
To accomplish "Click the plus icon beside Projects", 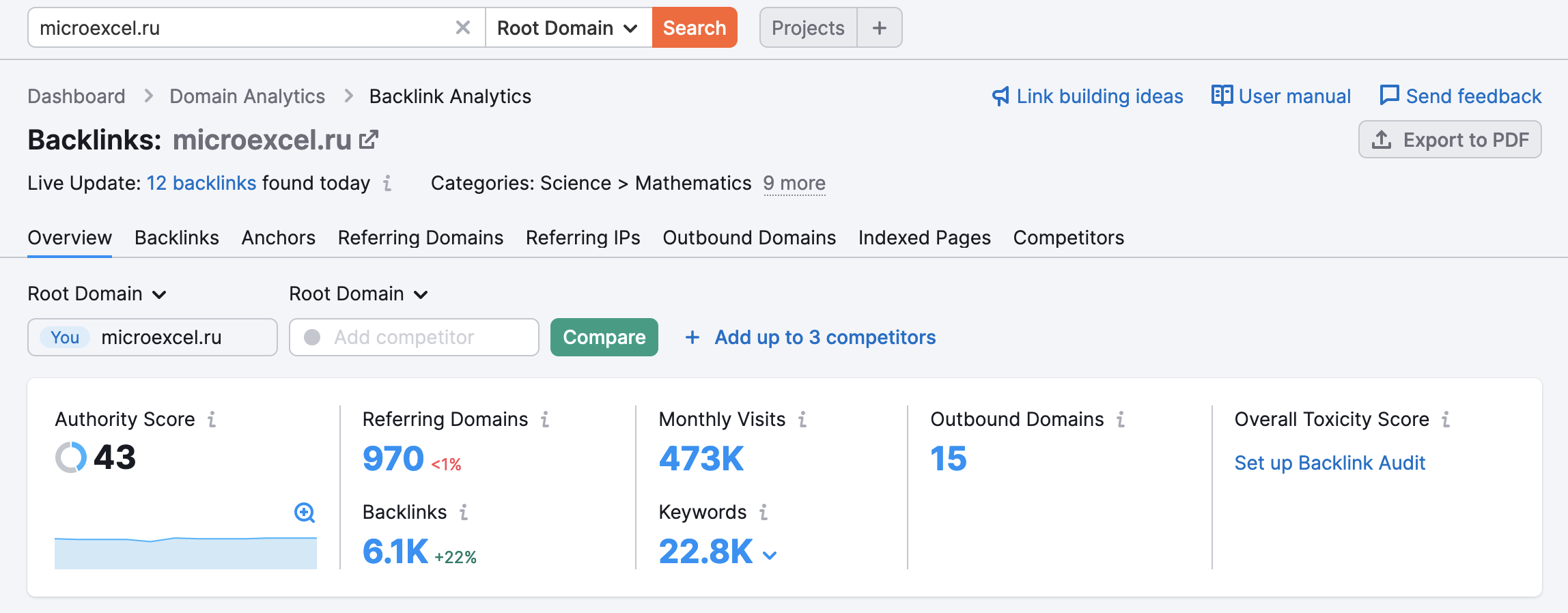I will (x=879, y=28).
